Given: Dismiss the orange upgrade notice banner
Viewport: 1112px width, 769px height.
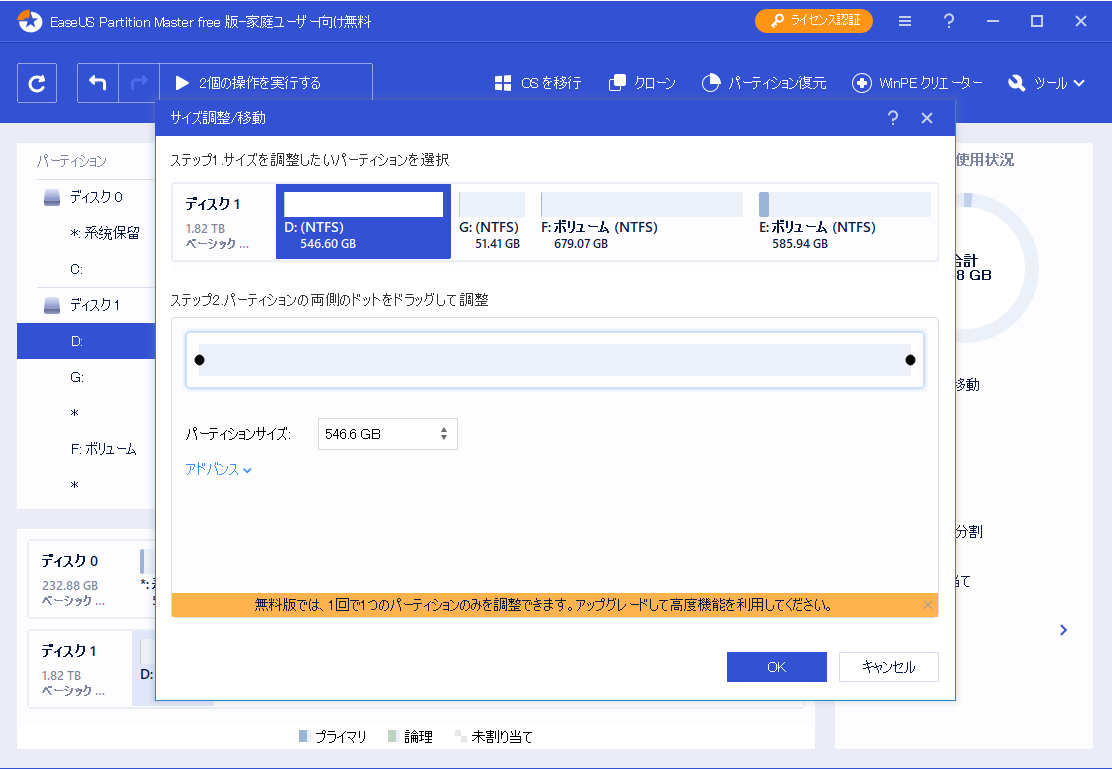Looking at the screenshot, I should pos(927,605).
